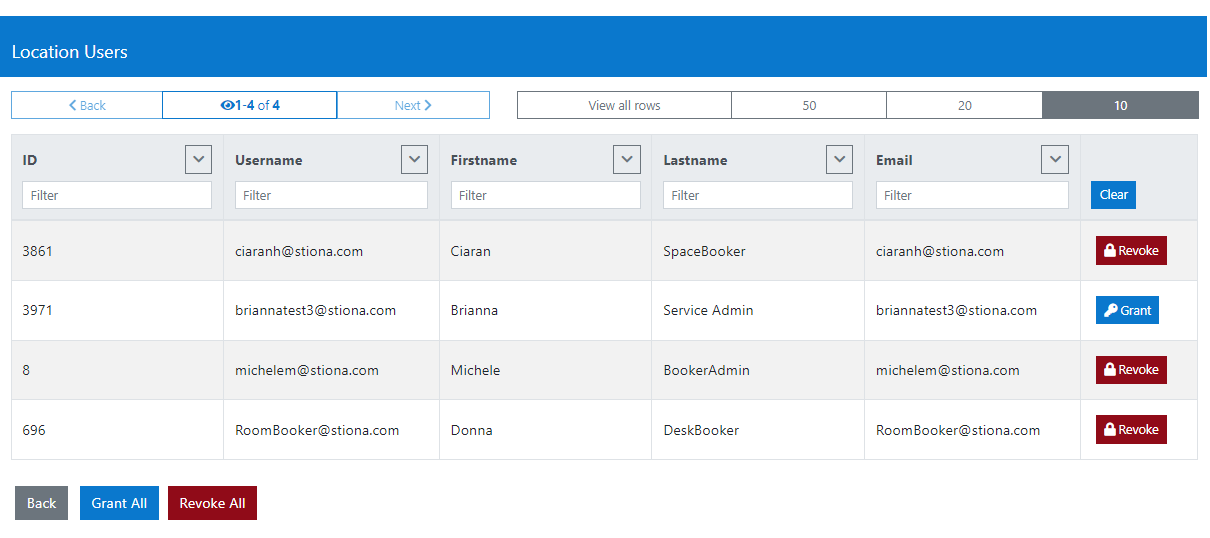Focus the Username filter field
The height and width of the screenshot is (538, 1210).
click(x=331, y=195)
